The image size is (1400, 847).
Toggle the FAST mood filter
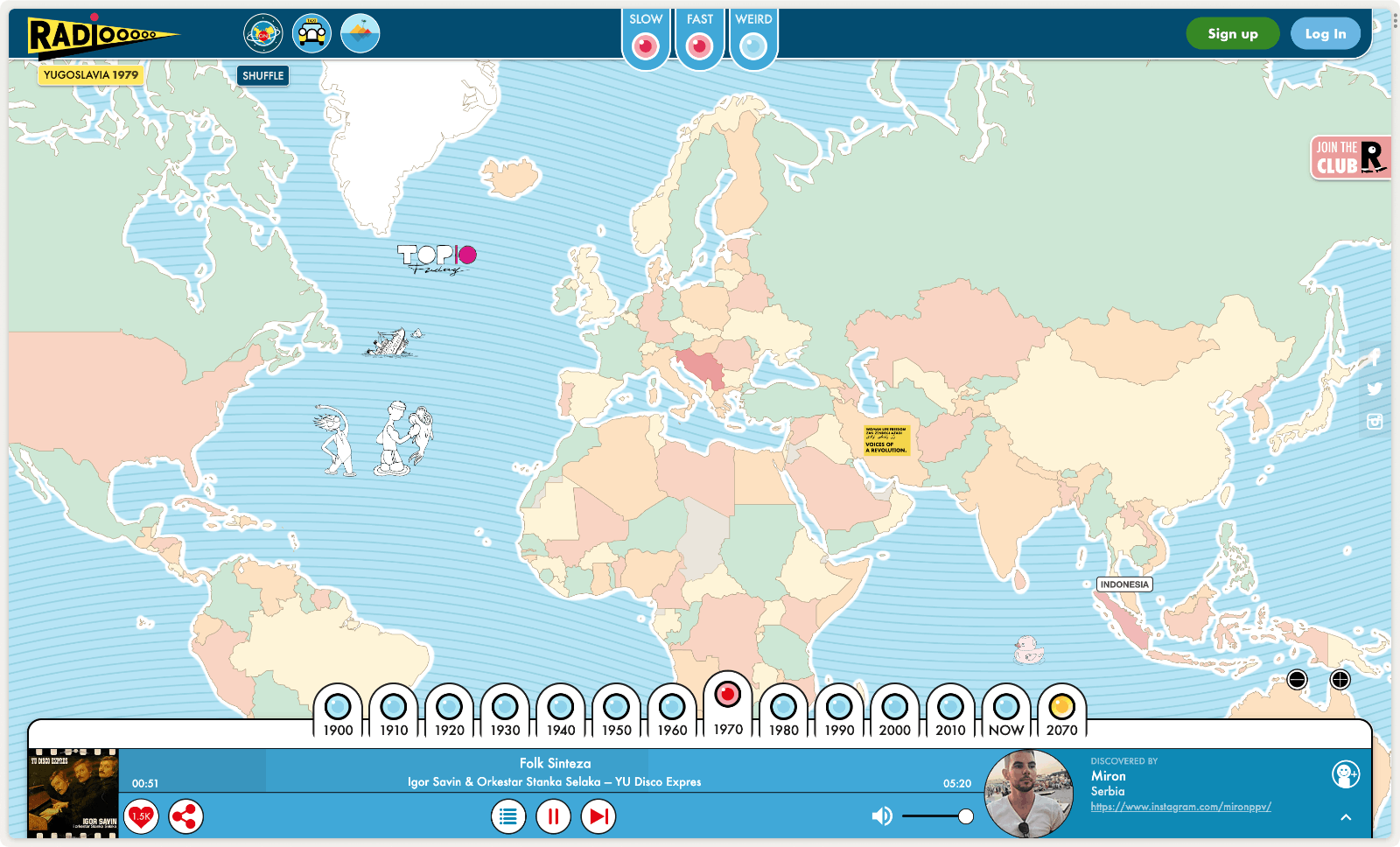click(699, 45)
